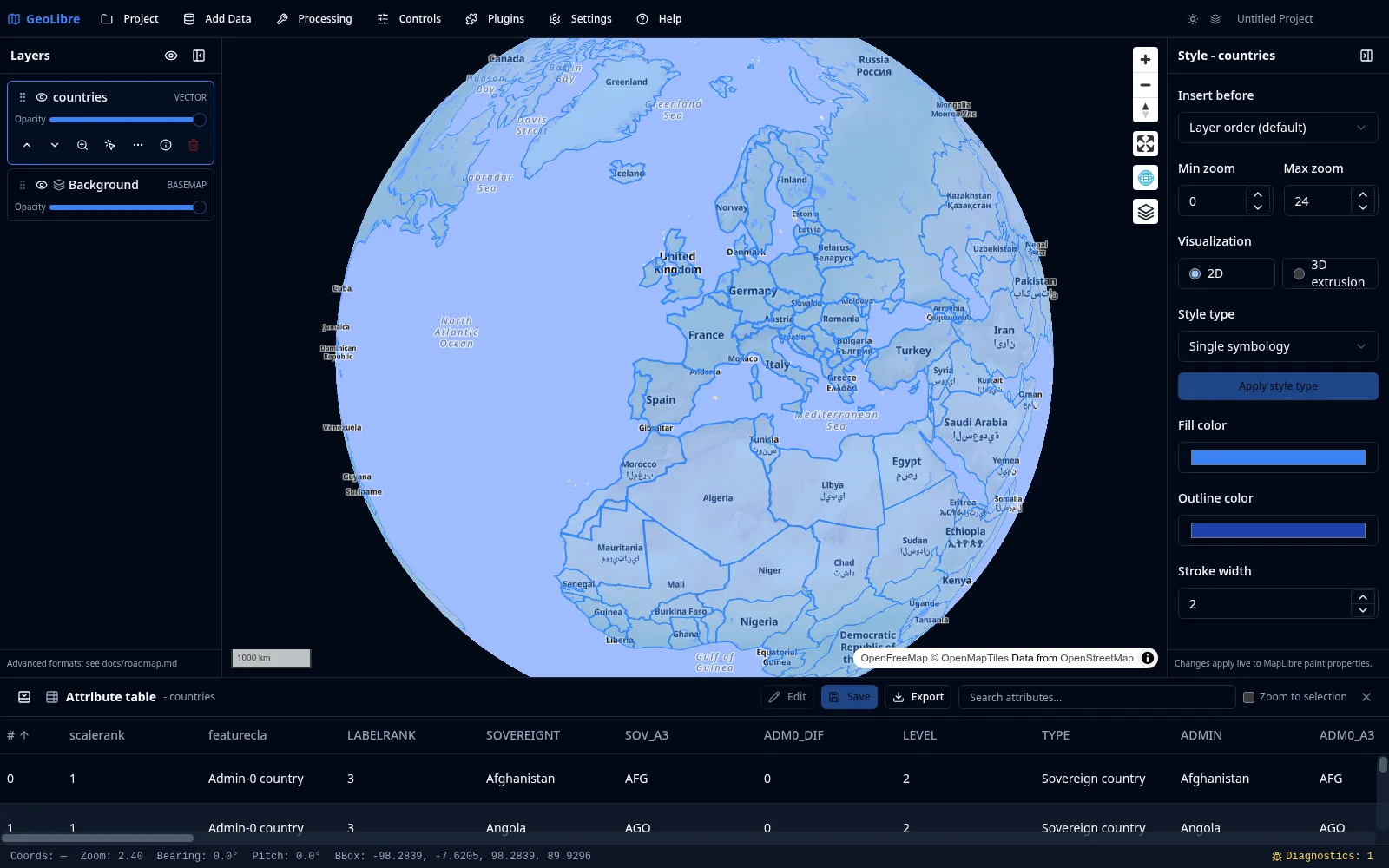Open the Add Data menu
The image size is (1389, 868).
coord(218,18)
